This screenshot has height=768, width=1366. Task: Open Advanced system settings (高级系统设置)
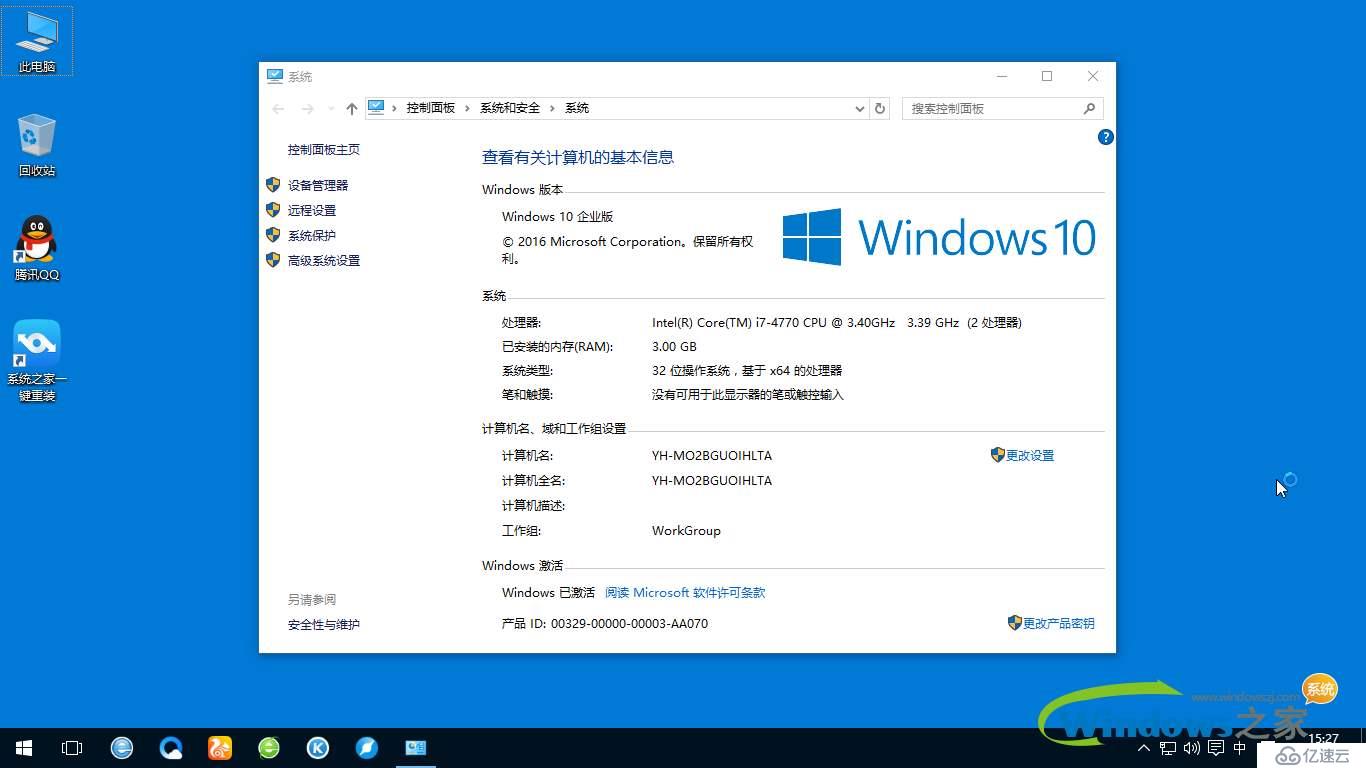coord(324,260)
